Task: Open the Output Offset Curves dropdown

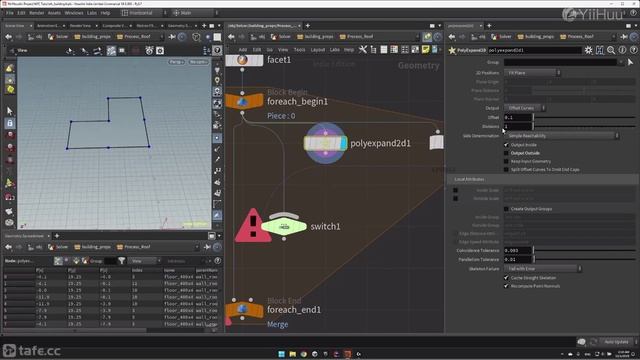Action: 525,108
